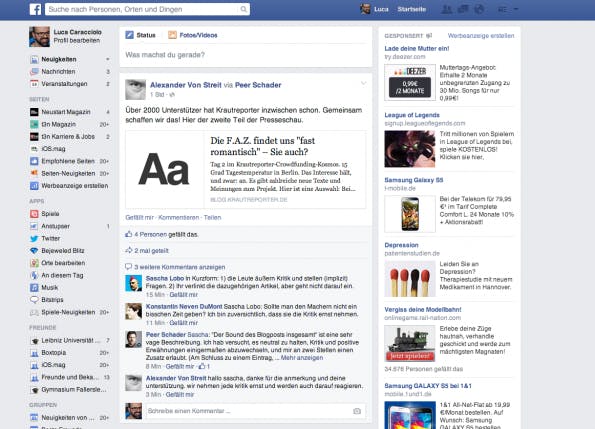The height and width of the screenshot is (429, 595).
Task: Open Bejeweled Blitz app icon
Action: (x=34, y=250)
